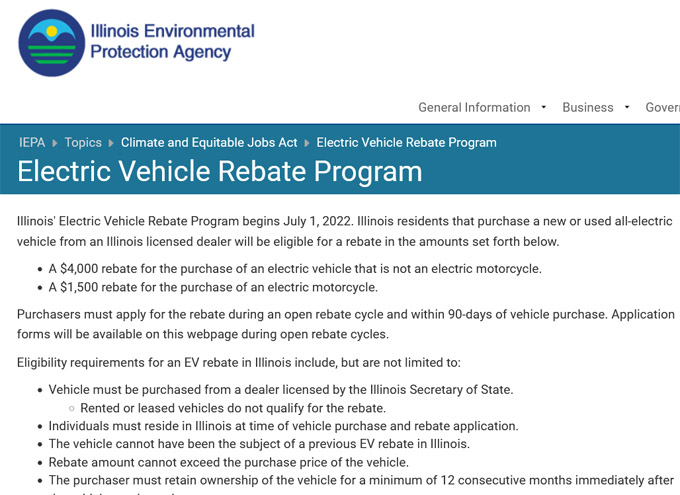This screenshot has width=680, height=495.
Task: Click breadcrumb arrow after Climate and Equitable Jobs Act
Action: pyautogui.click(x=307, y=143)
